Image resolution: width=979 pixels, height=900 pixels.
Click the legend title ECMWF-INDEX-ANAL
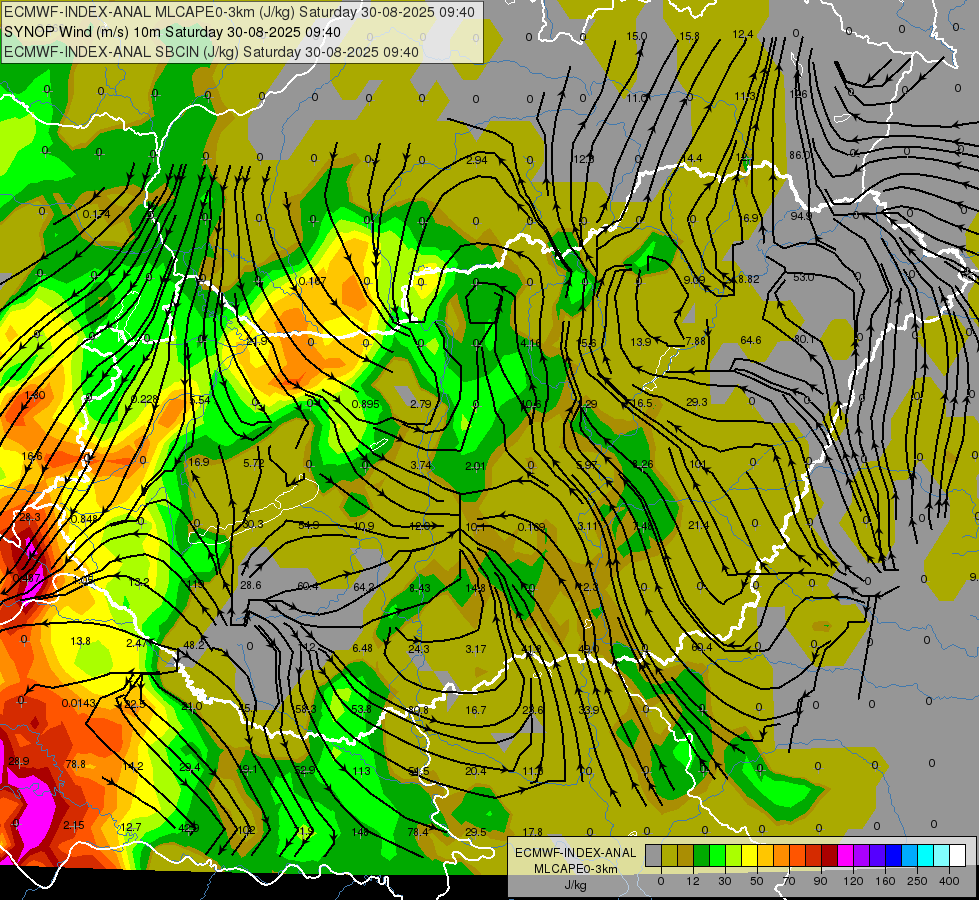tap(575, 853)
